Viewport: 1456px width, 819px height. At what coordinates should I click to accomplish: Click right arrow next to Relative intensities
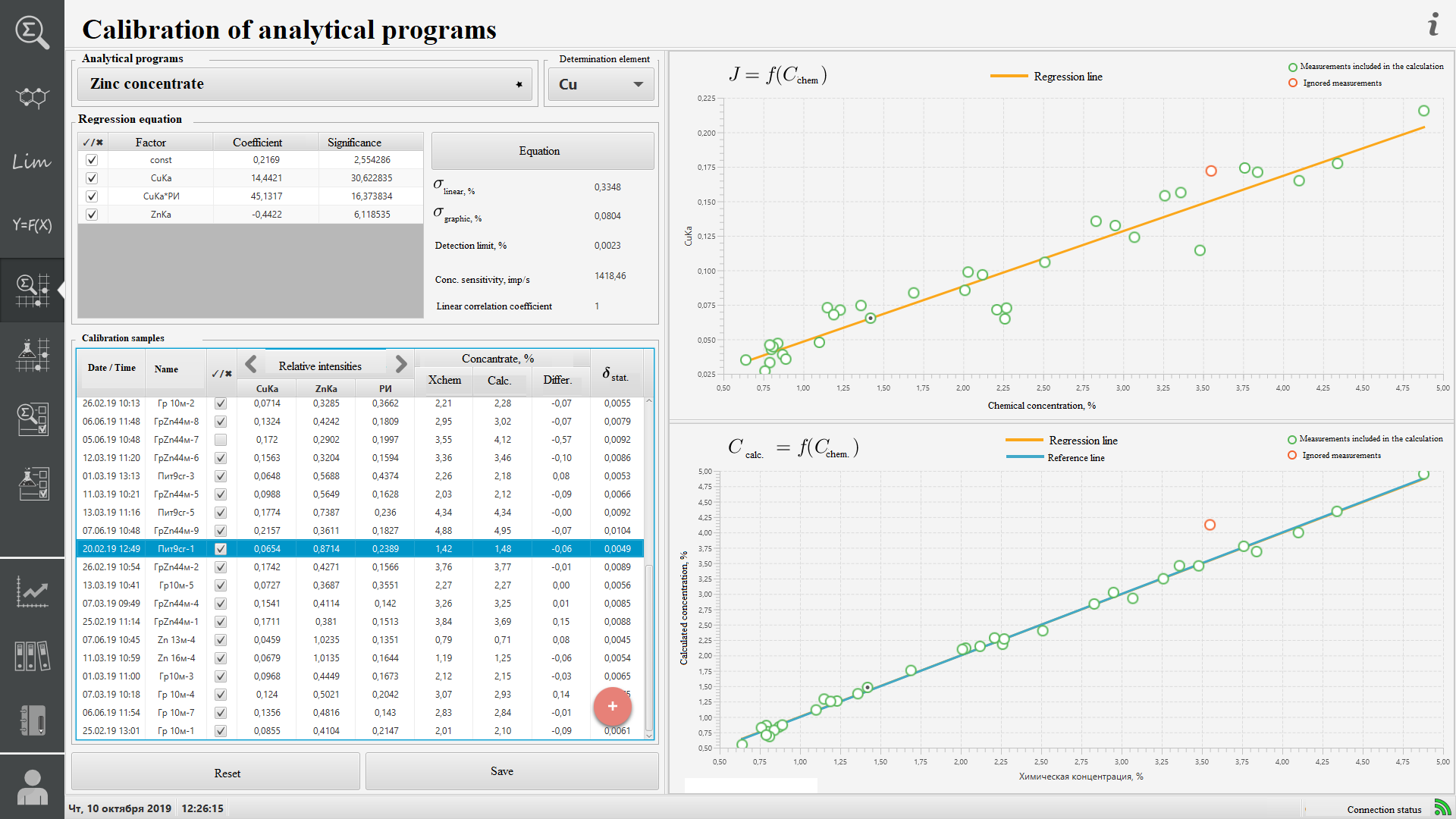(401, 365)
